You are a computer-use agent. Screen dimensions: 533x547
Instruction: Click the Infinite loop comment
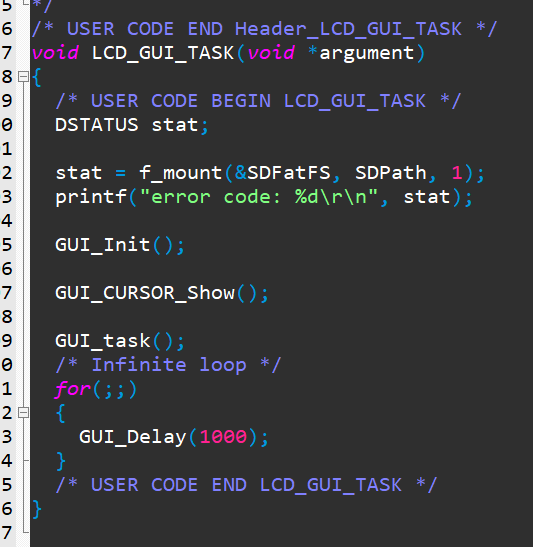click(x=168, y=365)
